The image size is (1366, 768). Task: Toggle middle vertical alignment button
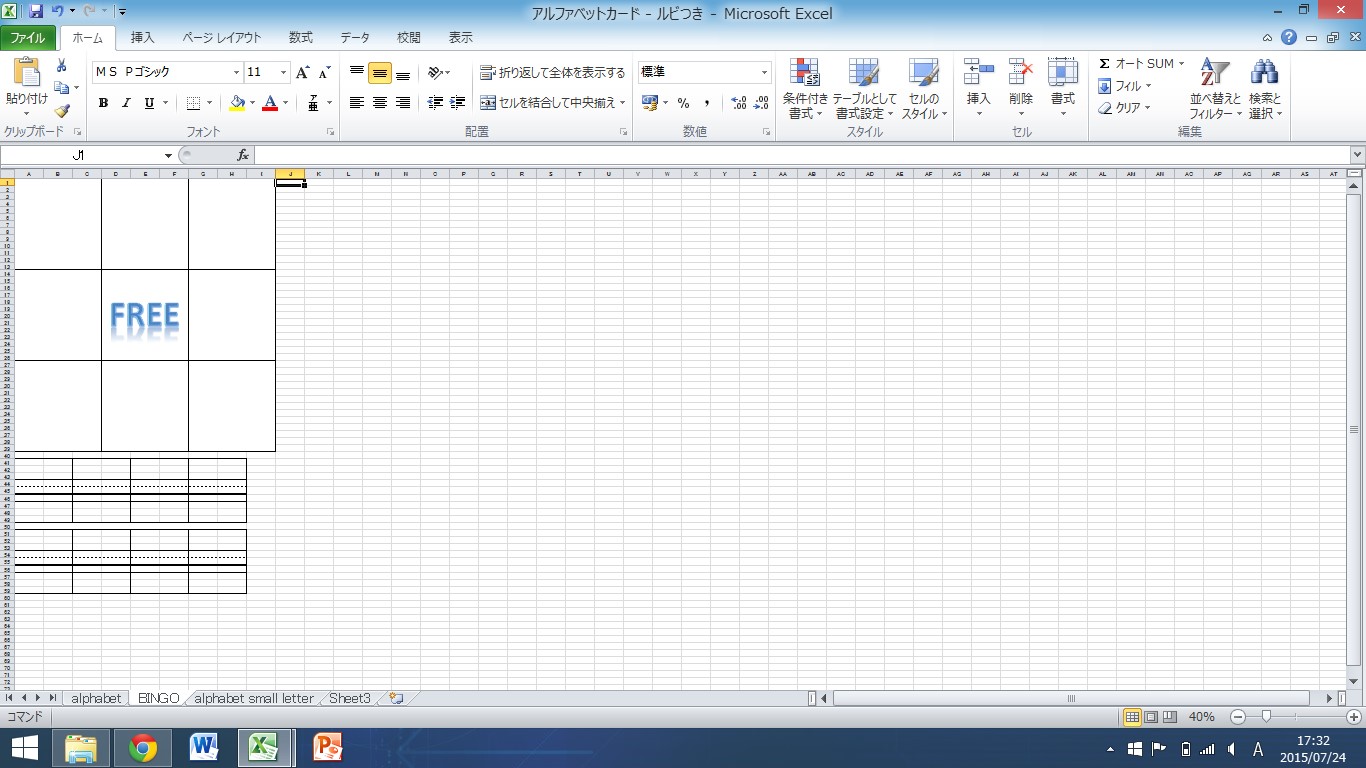tap(380, 73)
